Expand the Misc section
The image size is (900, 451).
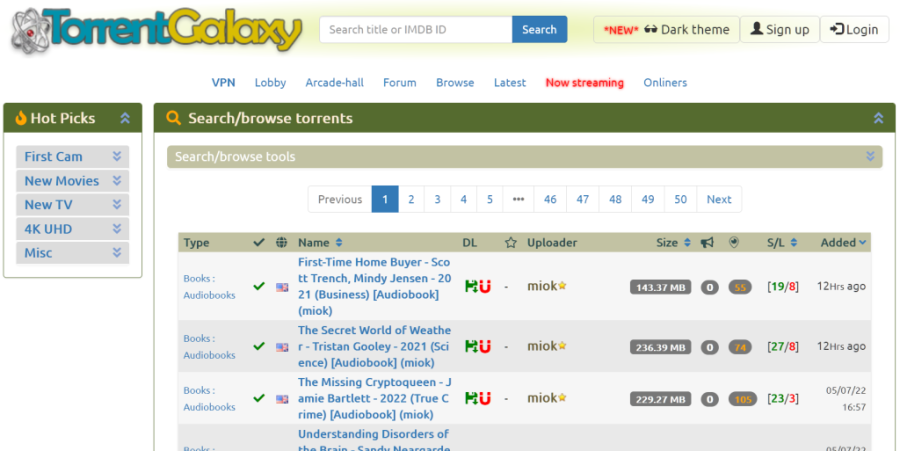coord(72,253)
